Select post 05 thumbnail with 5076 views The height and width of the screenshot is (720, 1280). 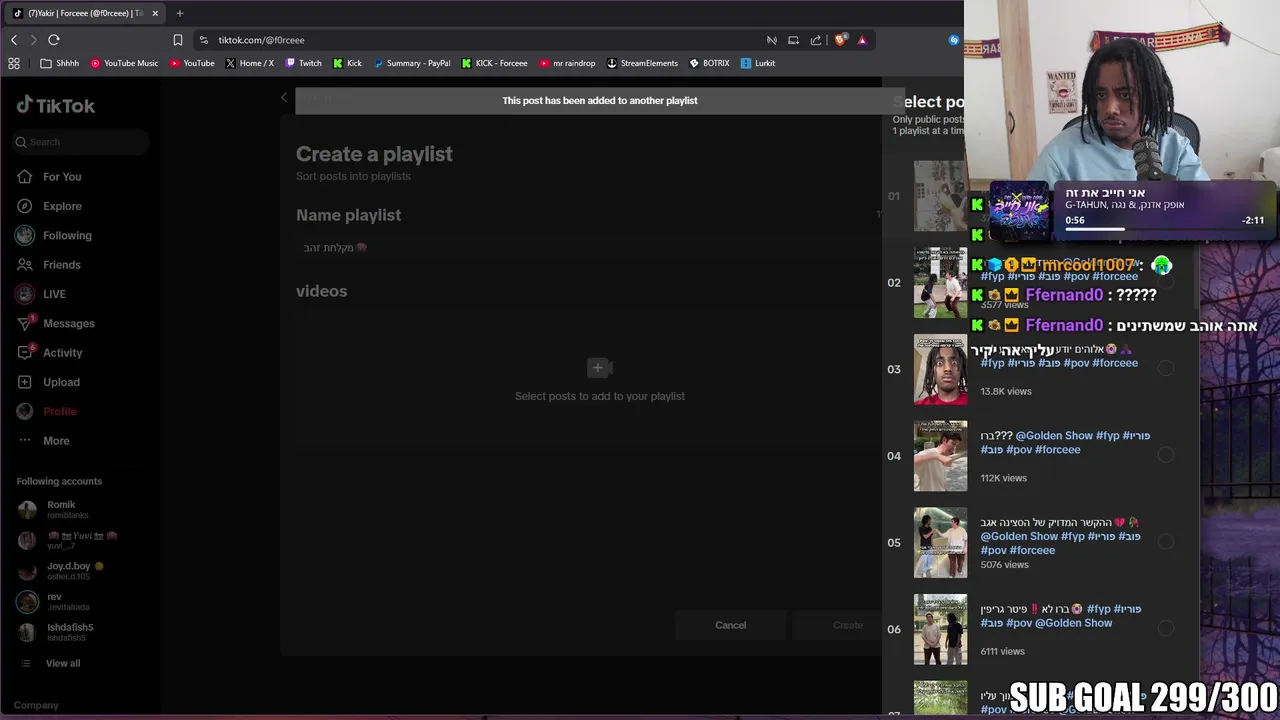[940, 543]
